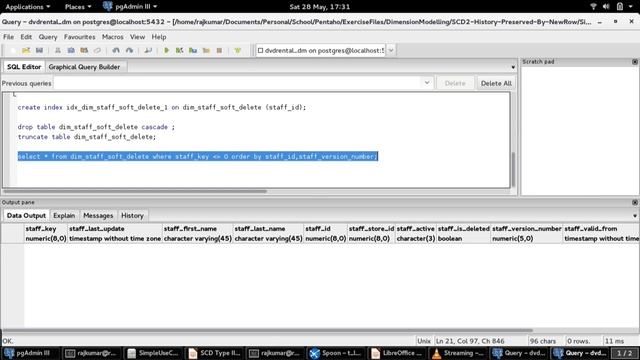The image size is (640, 360).
Task: Click the SQL editor vertical scrollbar
Action: tap(513, 170)
